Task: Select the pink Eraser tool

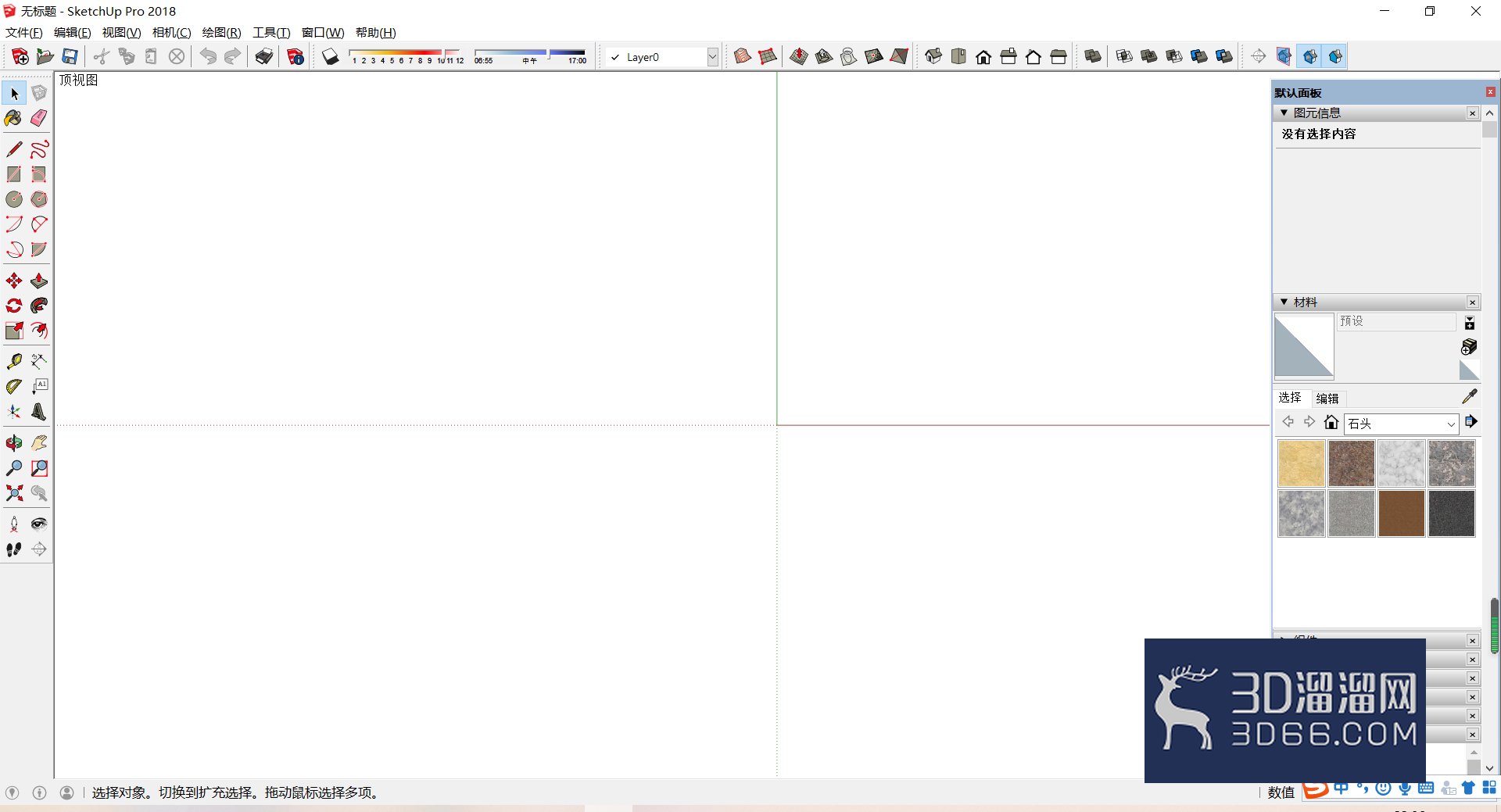Action: [x=39, y=118]
